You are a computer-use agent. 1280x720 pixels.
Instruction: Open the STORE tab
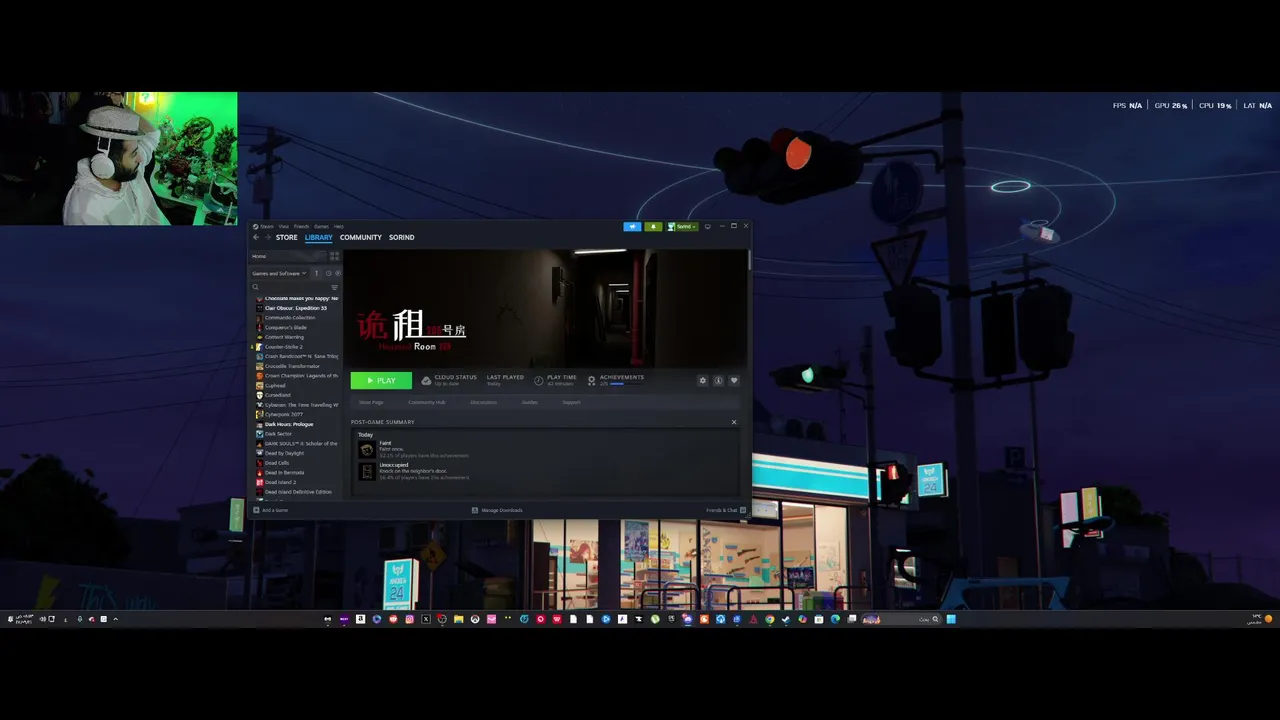pos(287,237)
